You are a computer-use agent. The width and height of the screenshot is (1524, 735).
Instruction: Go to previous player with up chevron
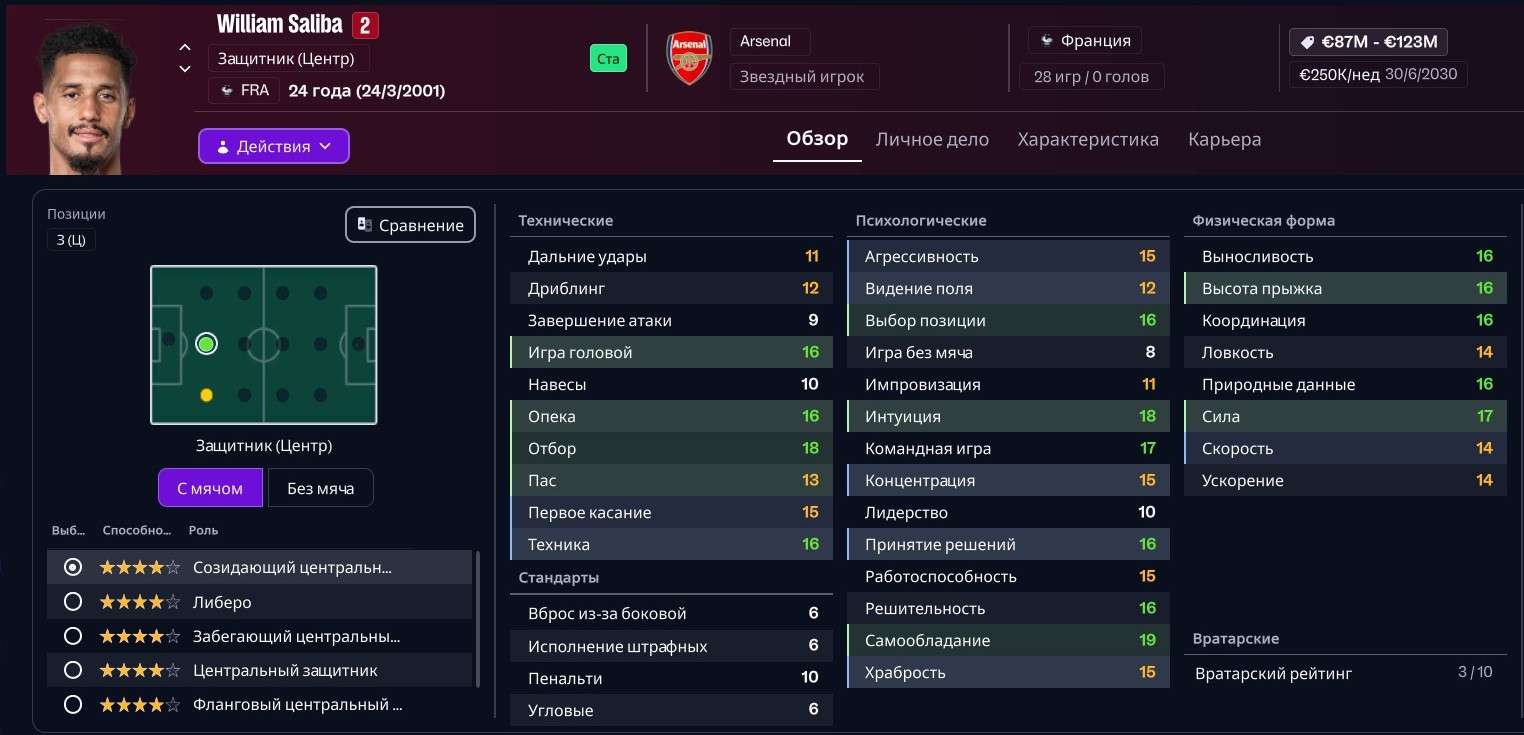coord(185,47)
